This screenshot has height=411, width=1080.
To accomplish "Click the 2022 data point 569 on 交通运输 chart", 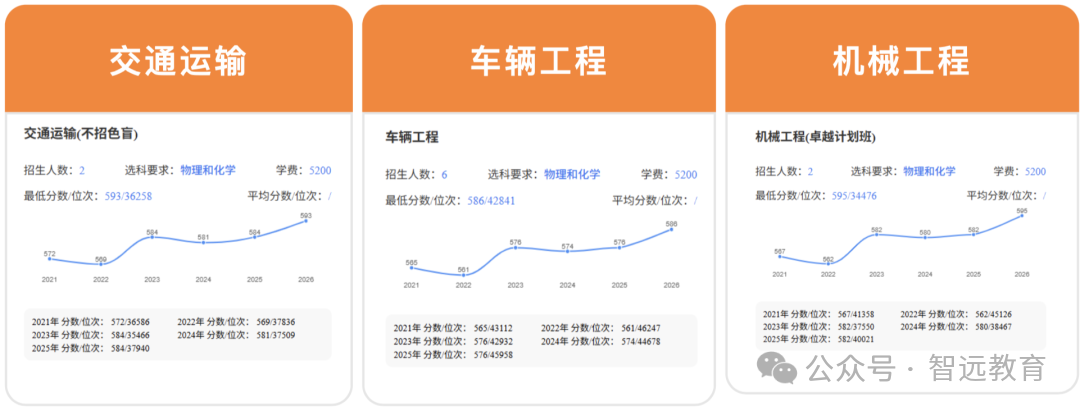I will 101,264.
